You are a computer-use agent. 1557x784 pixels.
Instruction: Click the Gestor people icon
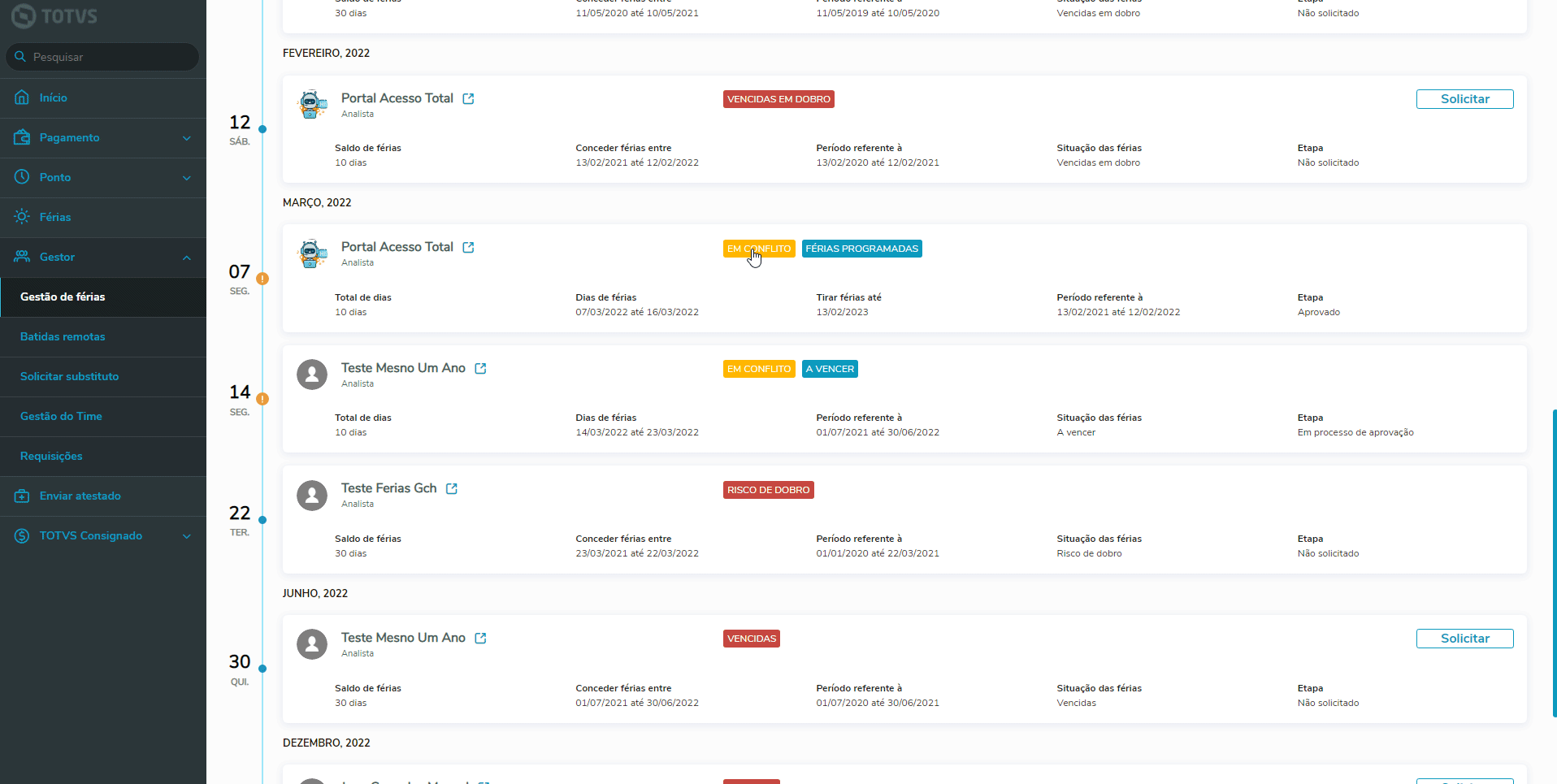point(22,257)
